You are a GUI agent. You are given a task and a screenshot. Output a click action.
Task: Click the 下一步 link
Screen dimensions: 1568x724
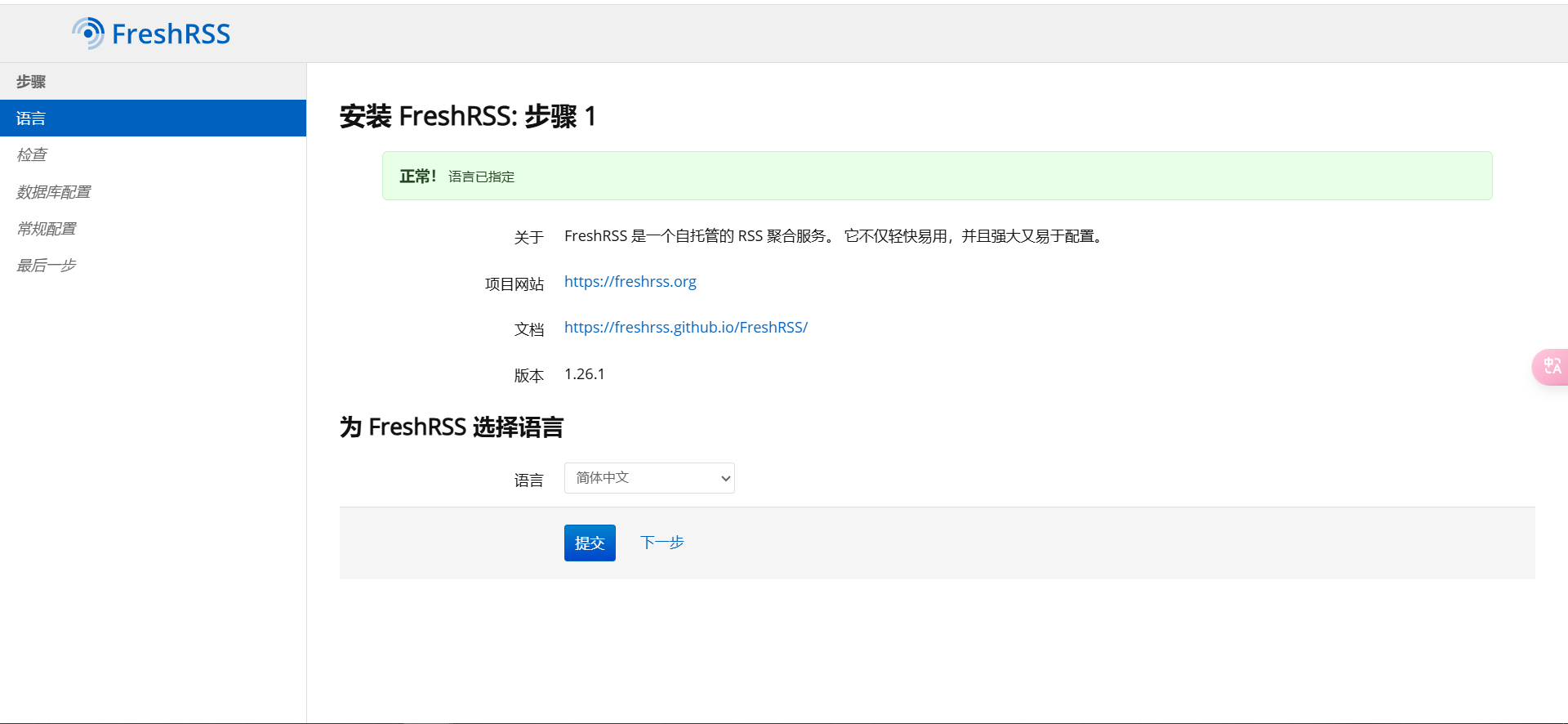pos(662,543)
